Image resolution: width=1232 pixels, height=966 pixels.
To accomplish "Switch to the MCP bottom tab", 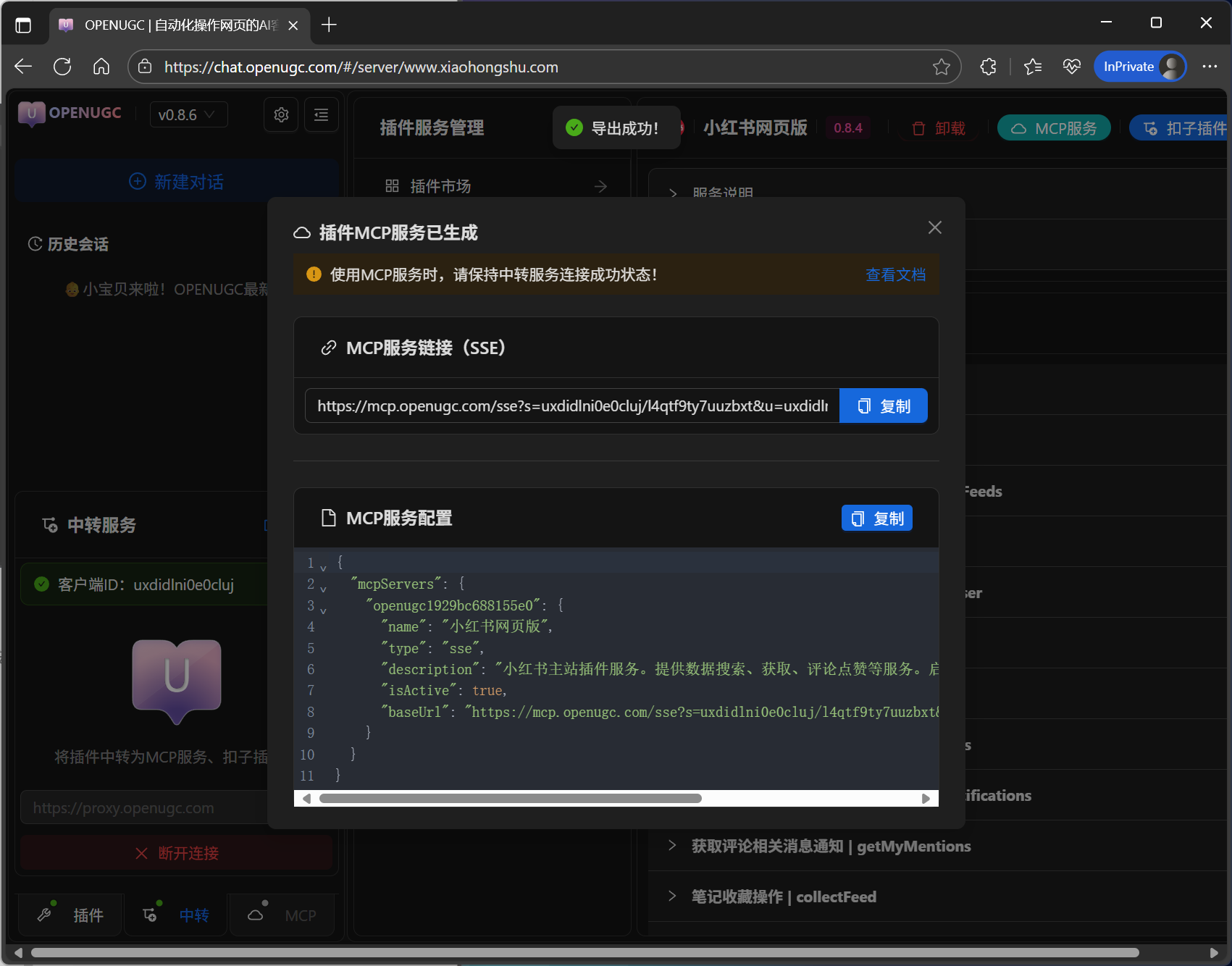I will [282, 915].
